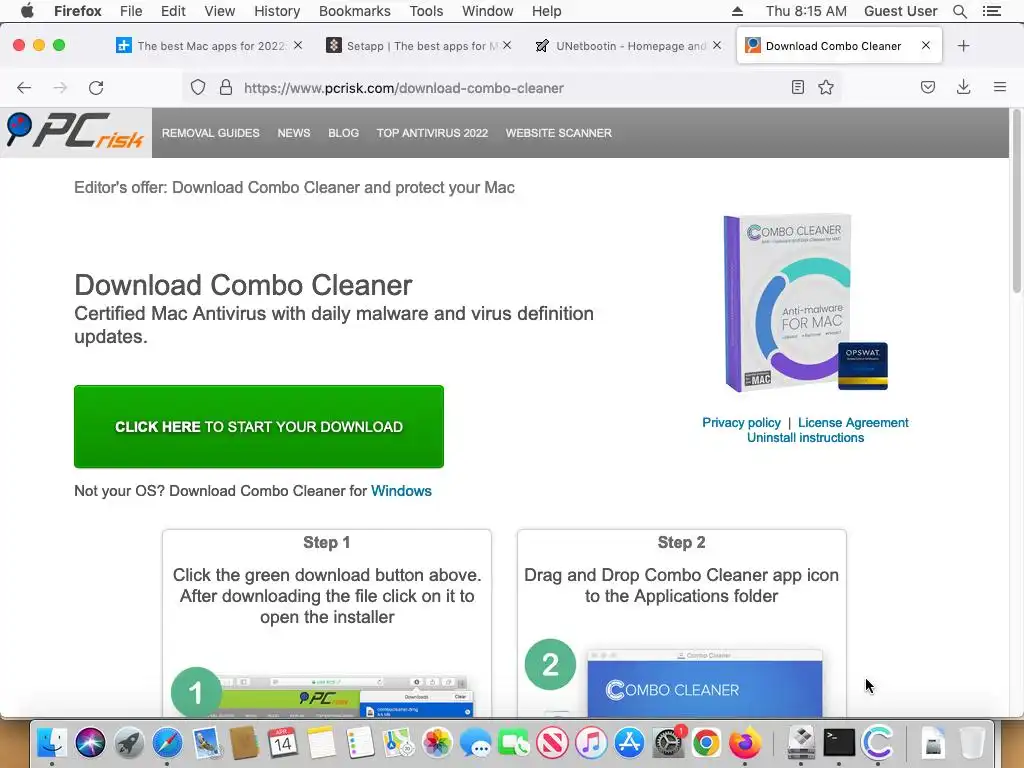The image size is (1024, 768).
Task: Open the License Agreement link
Action: point(853,423)
